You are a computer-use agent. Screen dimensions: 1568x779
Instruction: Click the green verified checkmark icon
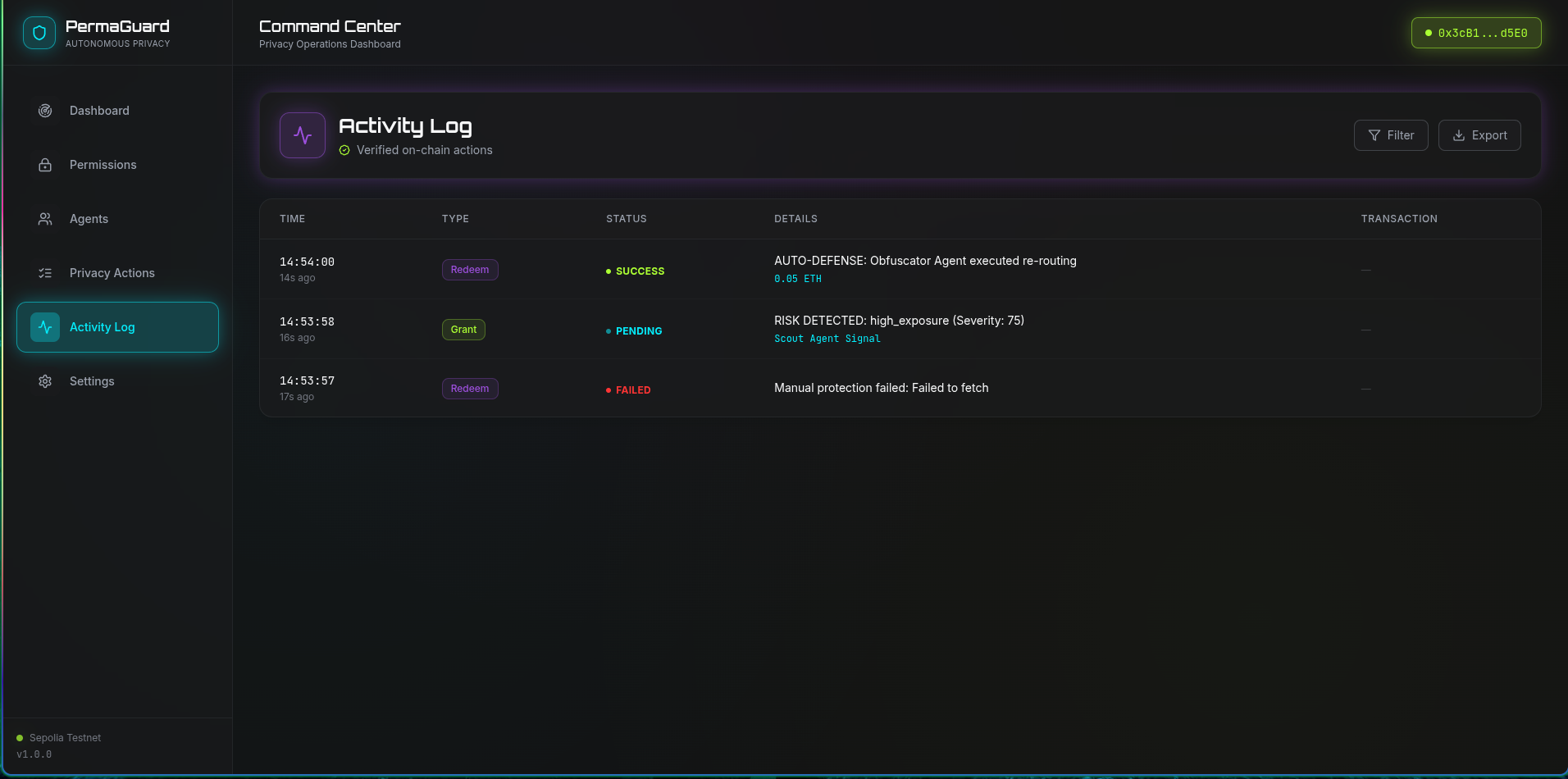[x=344, y=150]
